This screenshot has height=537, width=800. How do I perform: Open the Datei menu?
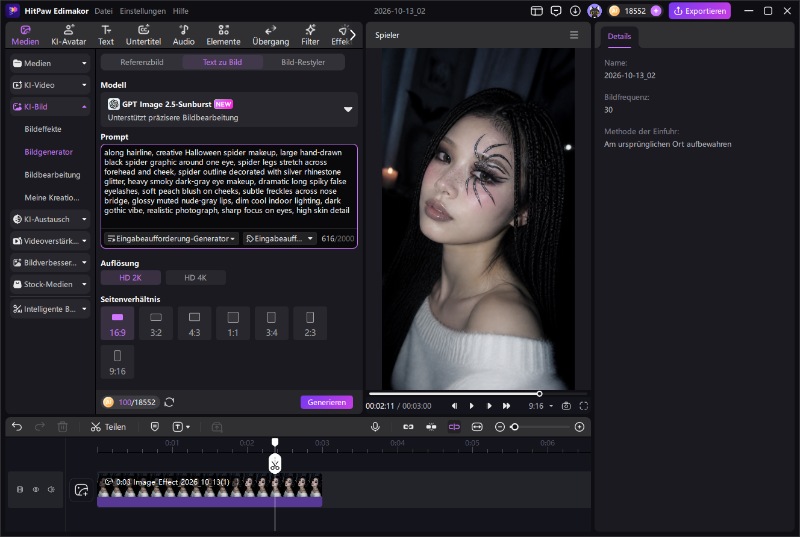(x=104, y=11)
